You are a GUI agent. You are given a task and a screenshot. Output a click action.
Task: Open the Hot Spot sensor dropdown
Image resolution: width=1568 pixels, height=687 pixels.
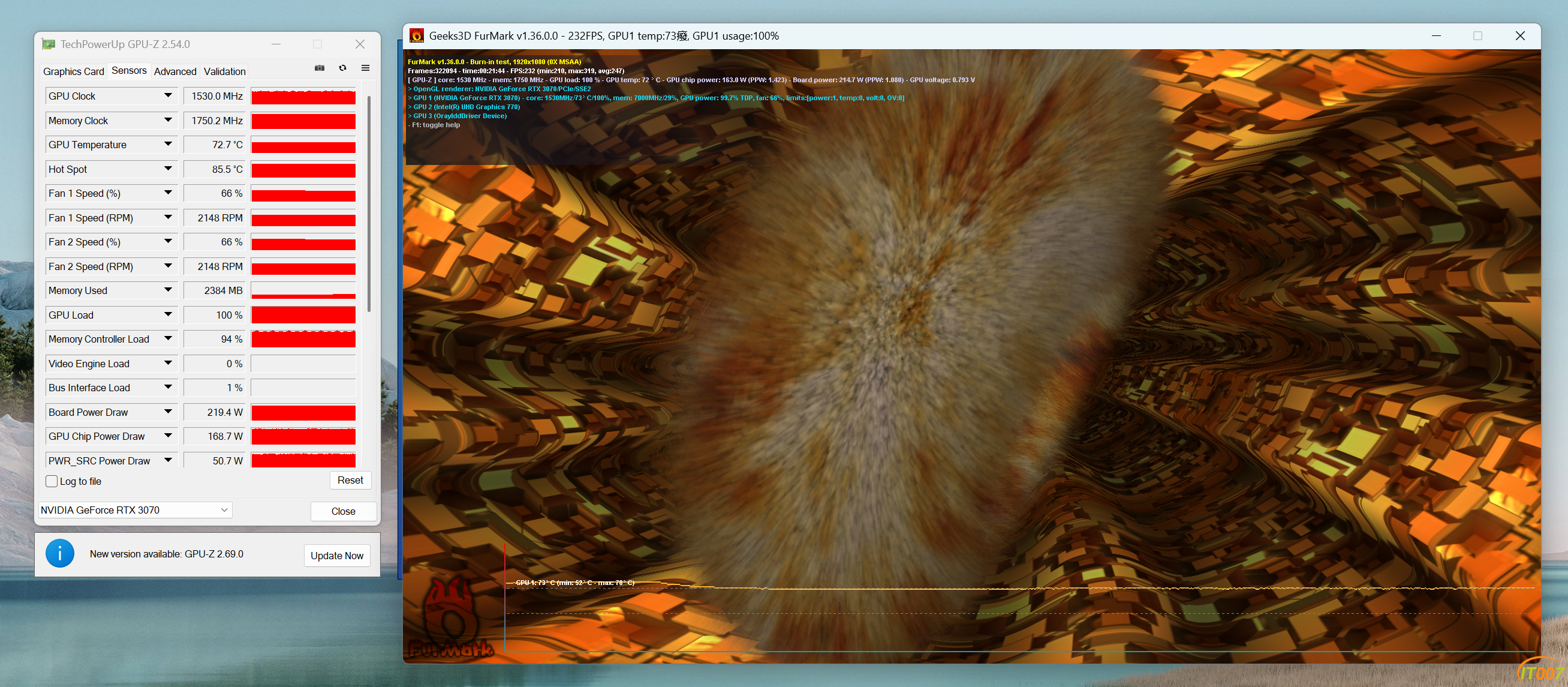coord(168,169)
